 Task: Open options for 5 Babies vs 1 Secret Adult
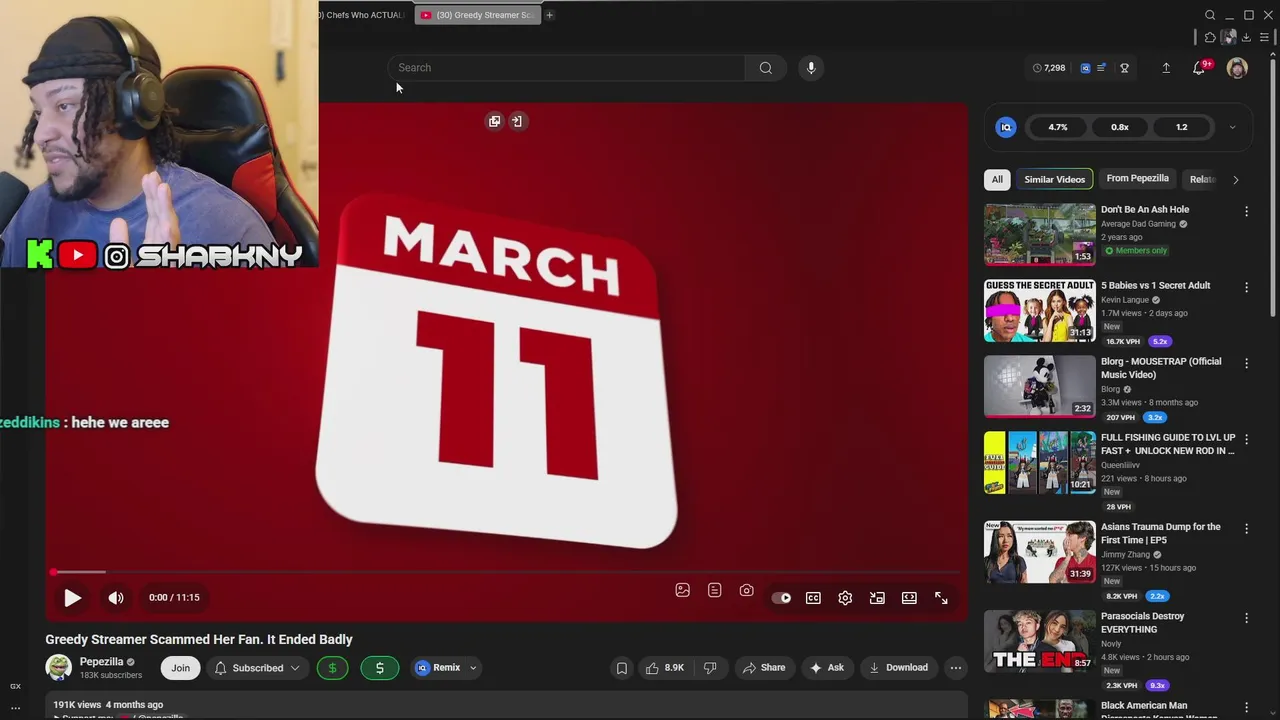1246,288
